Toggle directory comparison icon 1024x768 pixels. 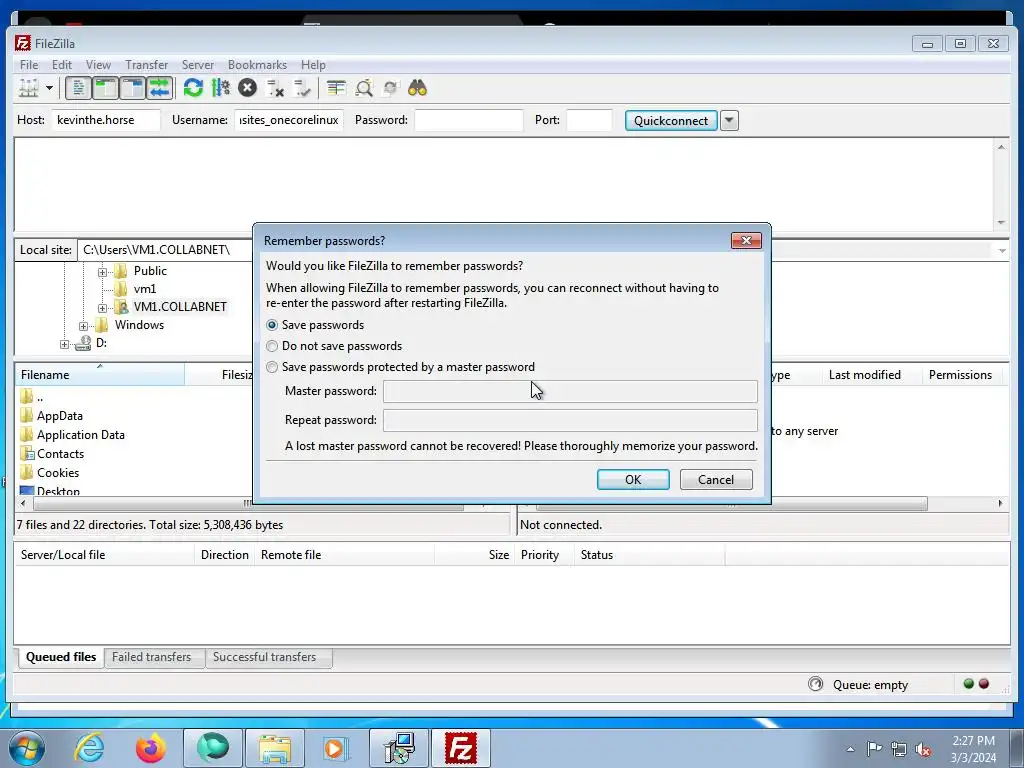364,88
